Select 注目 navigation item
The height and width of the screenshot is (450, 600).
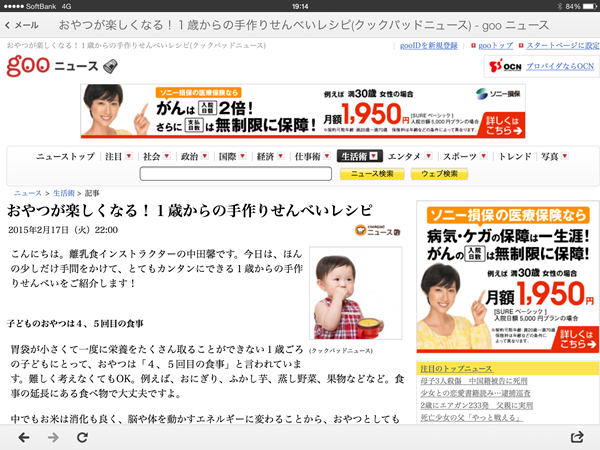113,157
